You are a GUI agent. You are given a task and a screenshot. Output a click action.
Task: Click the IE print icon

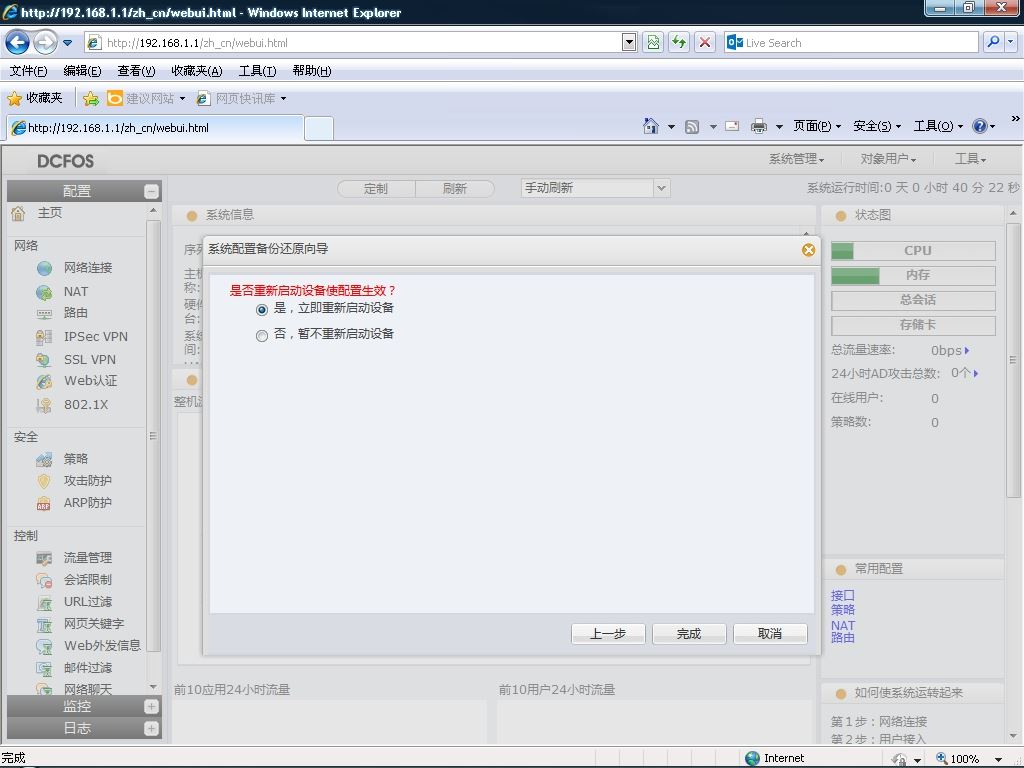point(759,126)
